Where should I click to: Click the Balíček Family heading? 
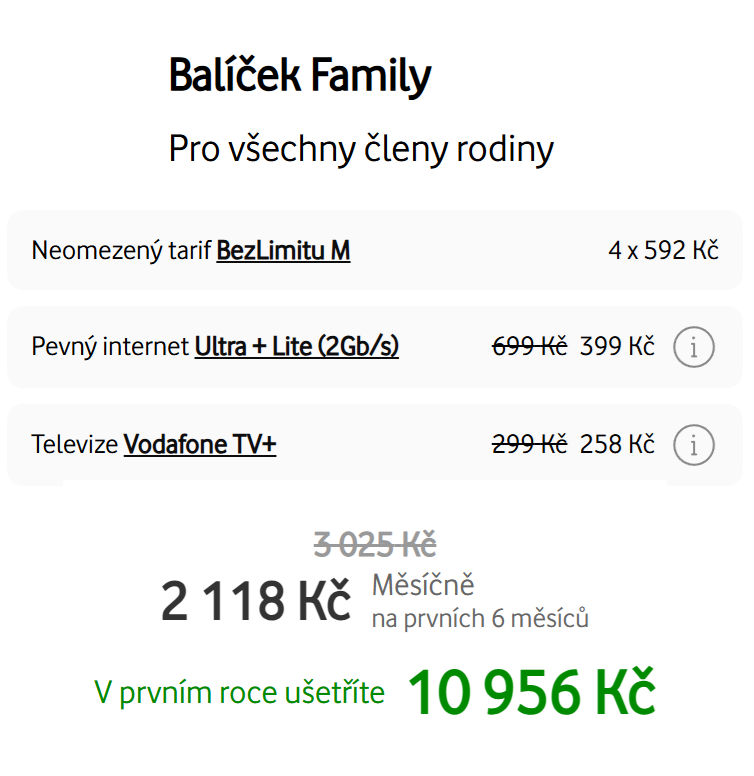click(300, 77)
